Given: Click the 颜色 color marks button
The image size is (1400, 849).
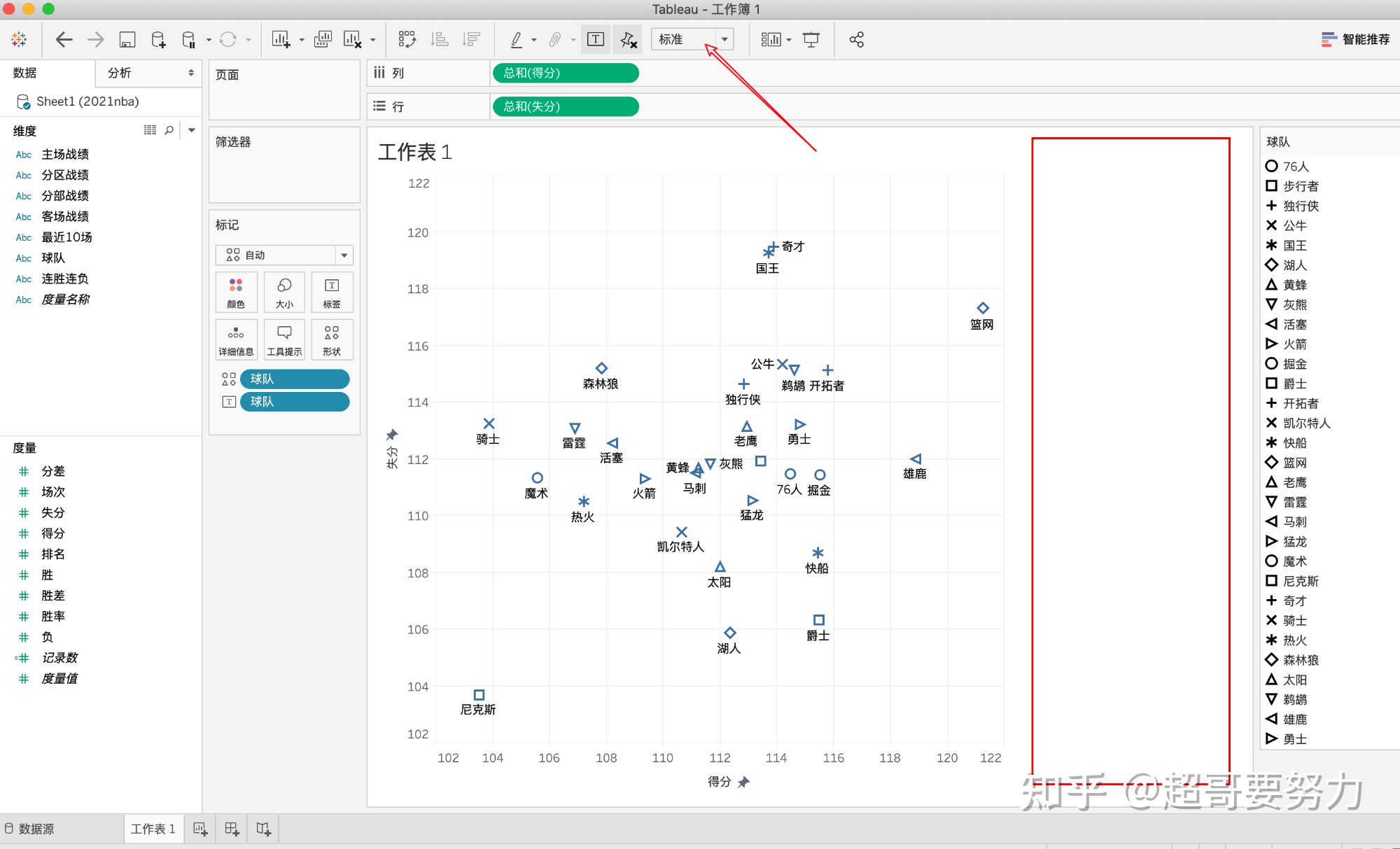Looking at the screenshot, I should [236, 292].
